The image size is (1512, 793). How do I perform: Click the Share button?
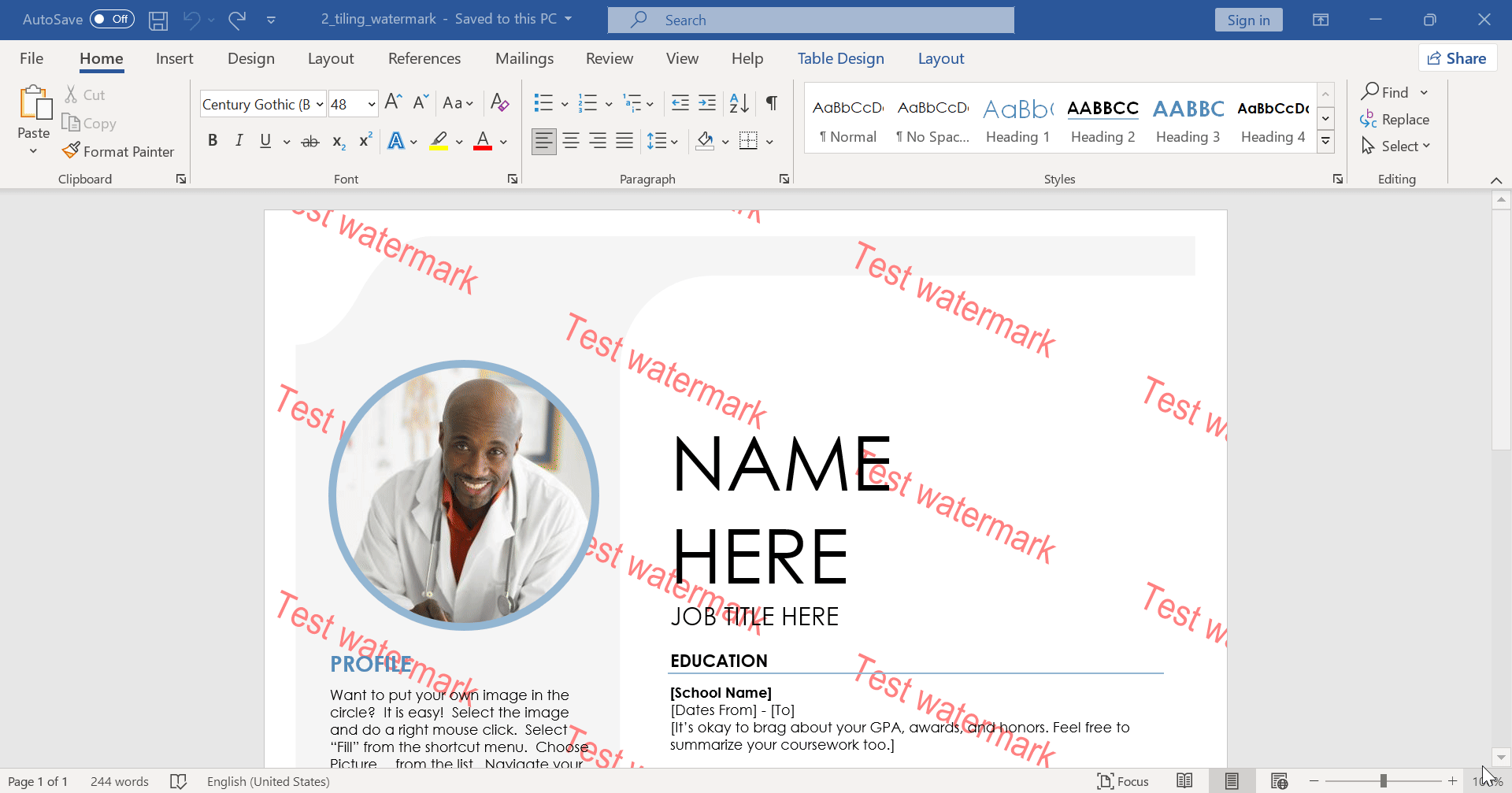click(x=1457, y=57)
